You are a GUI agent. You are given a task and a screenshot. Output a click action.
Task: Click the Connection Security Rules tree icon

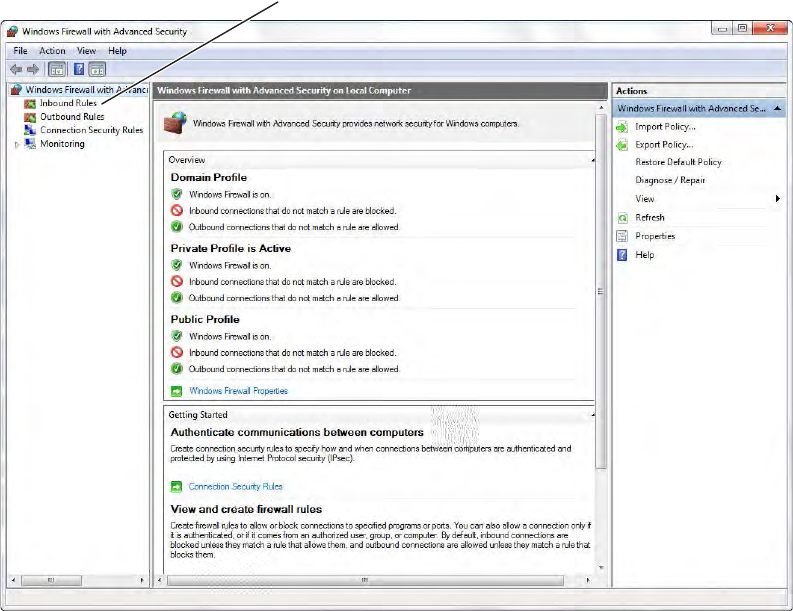pyautogui.click(x=30, y=130)
